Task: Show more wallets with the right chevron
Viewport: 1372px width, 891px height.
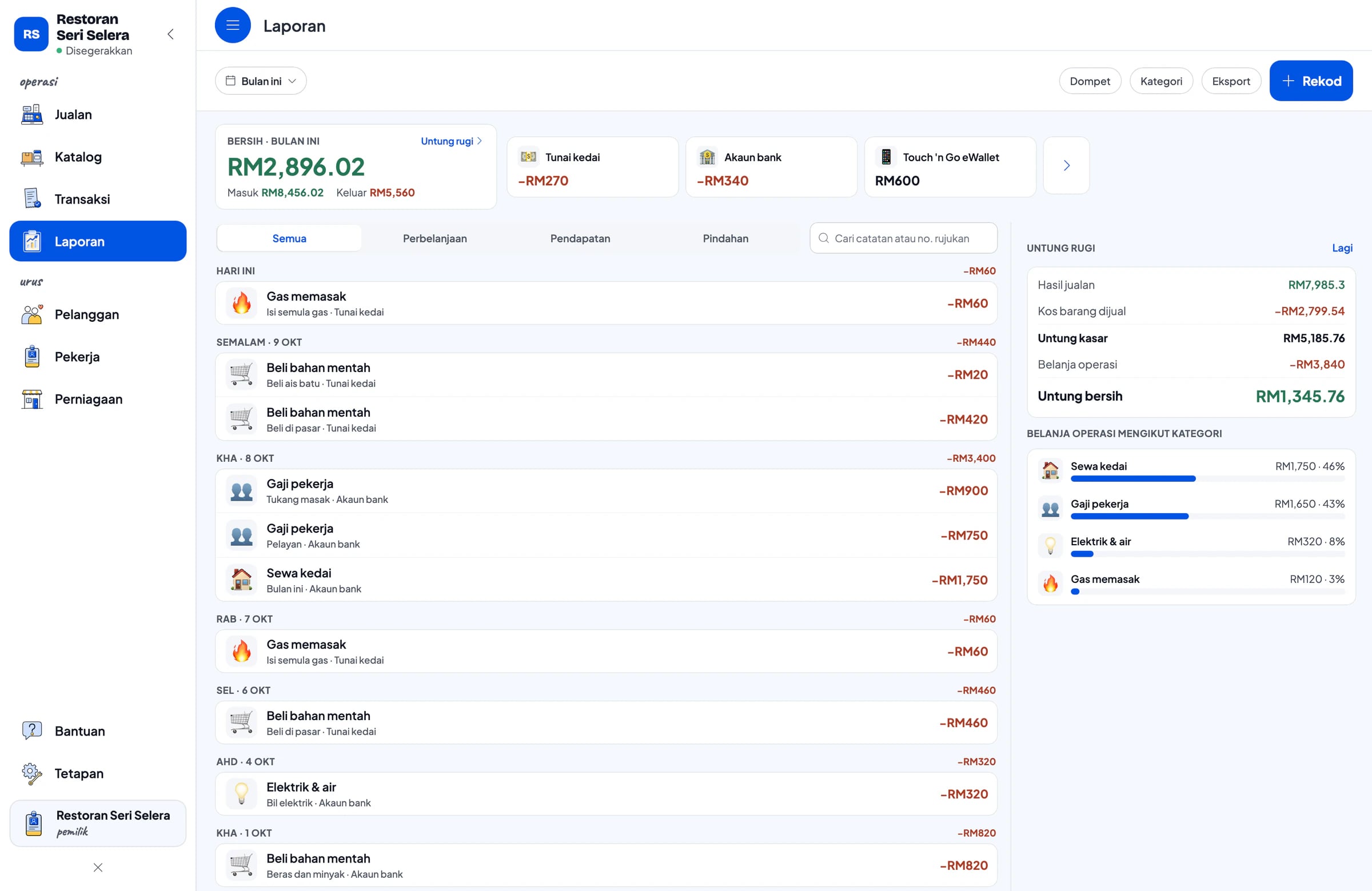Action: [x=1067, y=166]
